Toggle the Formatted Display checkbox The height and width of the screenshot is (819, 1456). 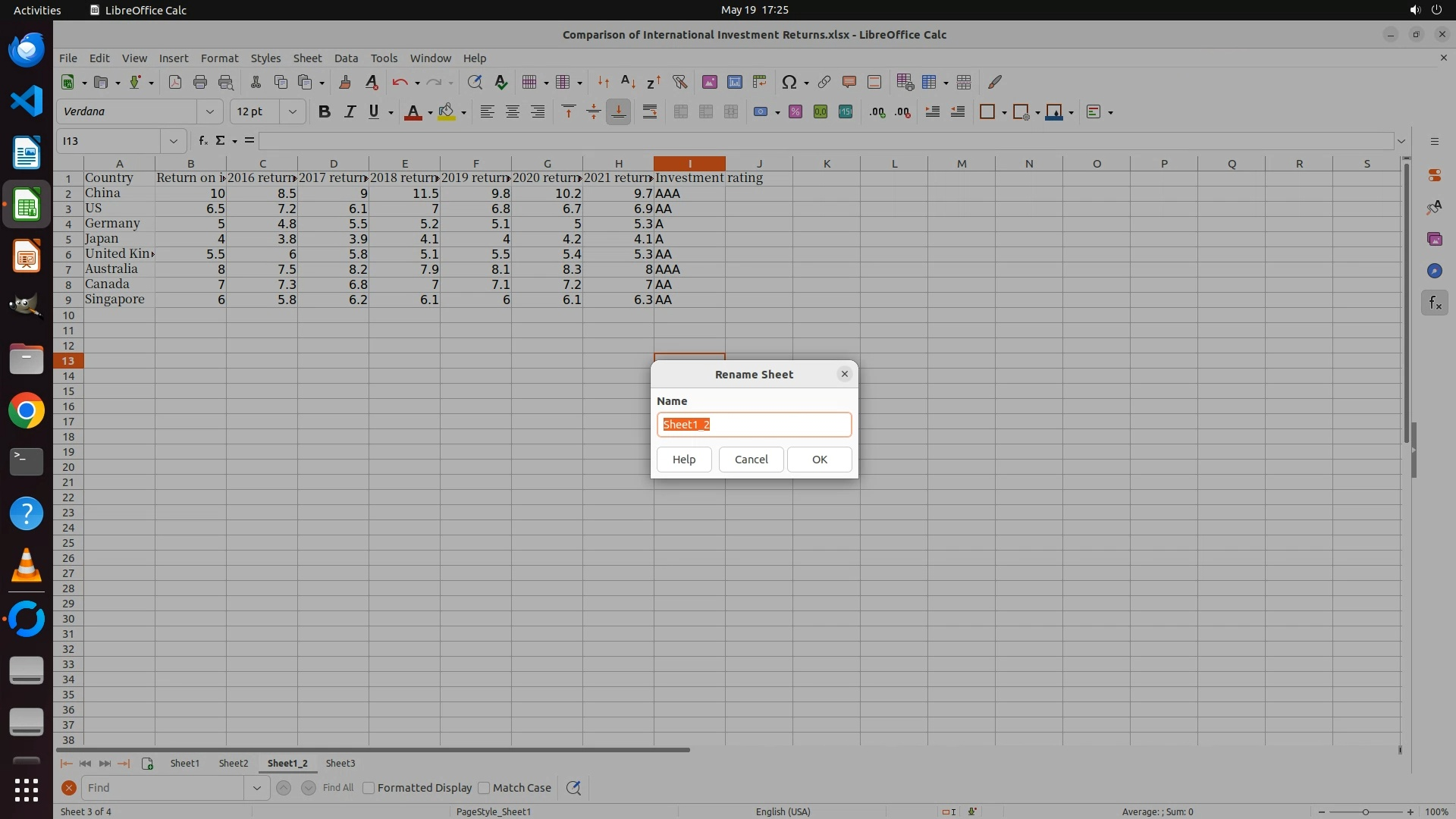pyautogui.click(x=369, y=788)
